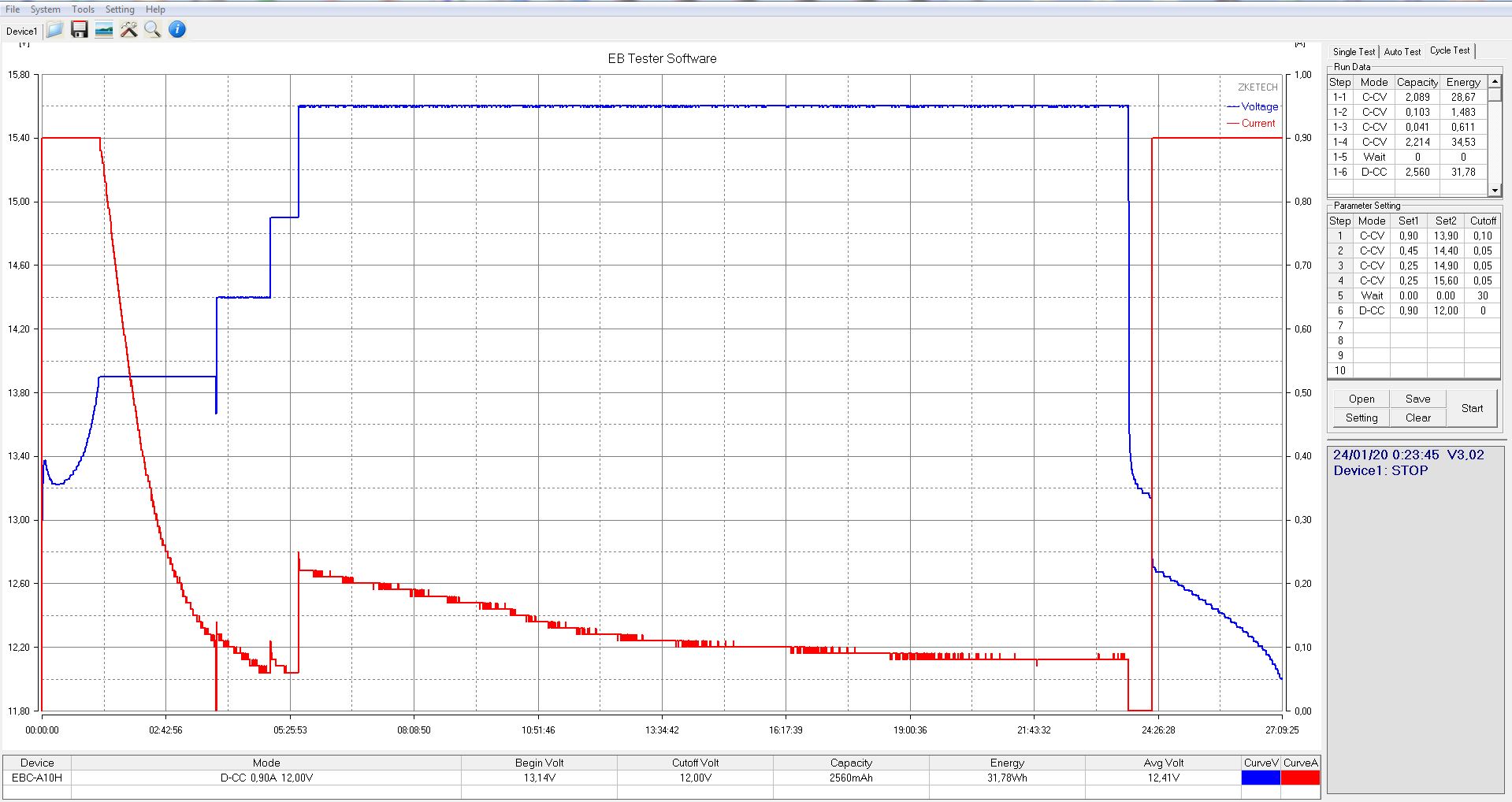Viewport: 1512px width, 802px height.
Task: Click the landscape picture icon in toolbar
Action: pos(103,30)
